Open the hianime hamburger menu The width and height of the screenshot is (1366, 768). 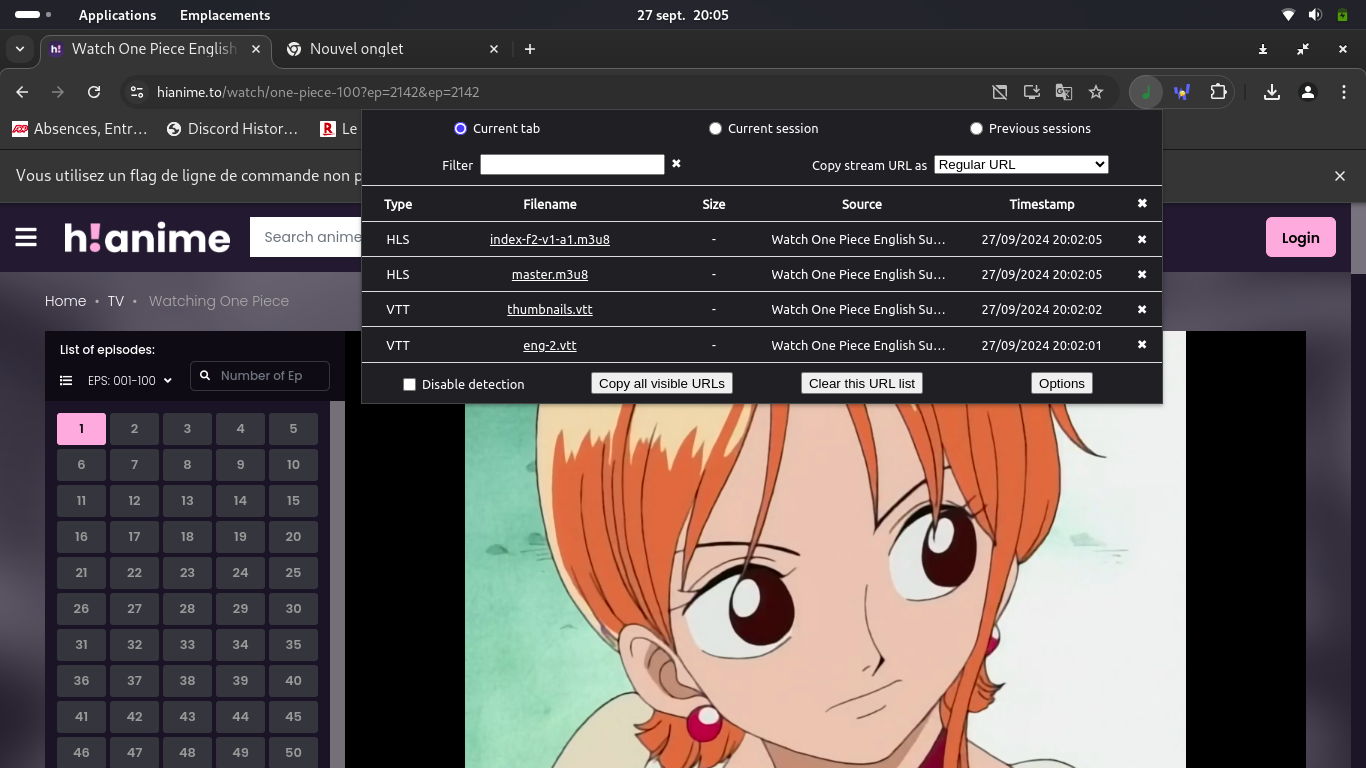[26, 237]
